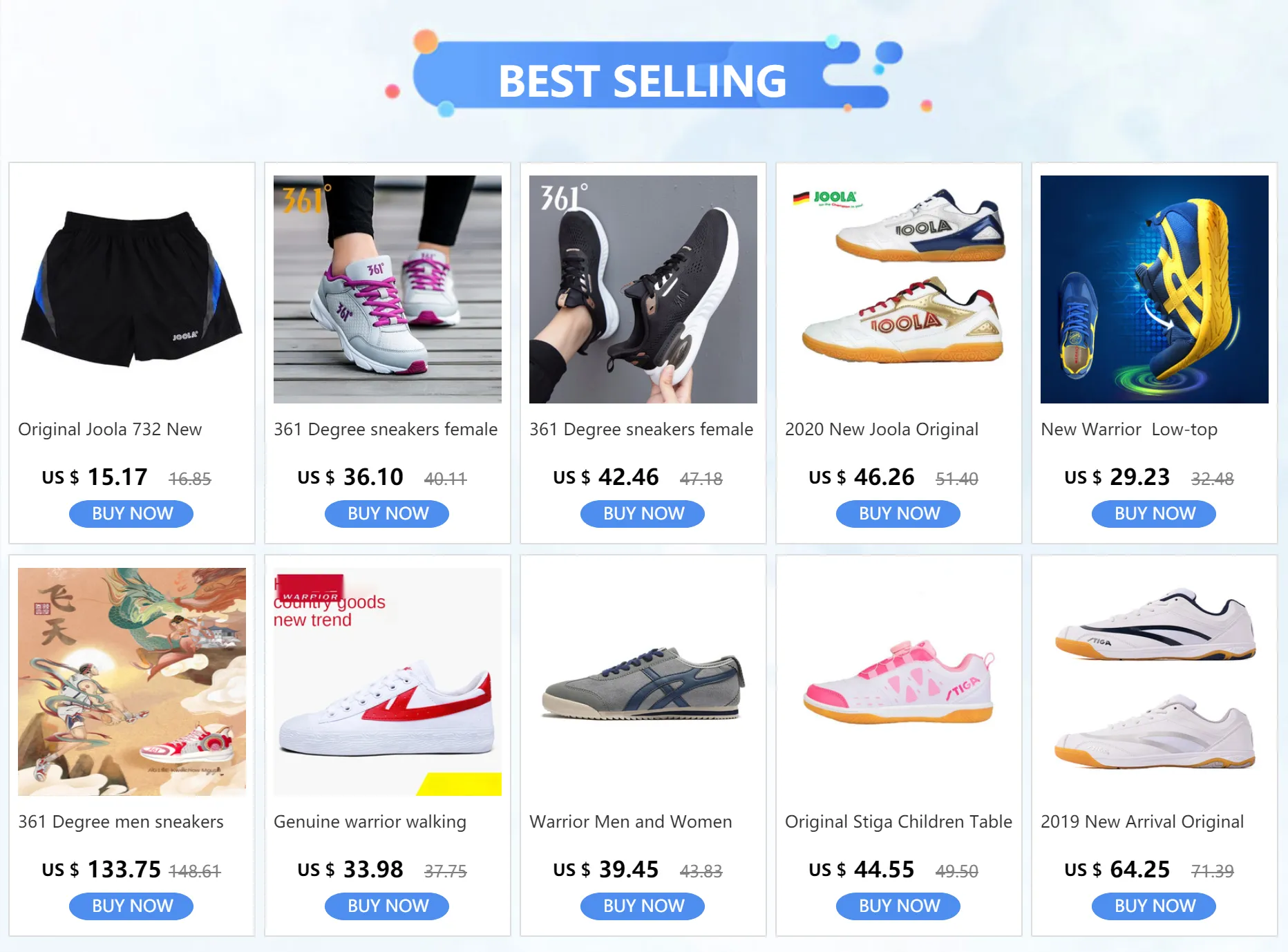Select the Original Joola 732 New title
The image size is (1288, 952).
(x=110, y=430)
